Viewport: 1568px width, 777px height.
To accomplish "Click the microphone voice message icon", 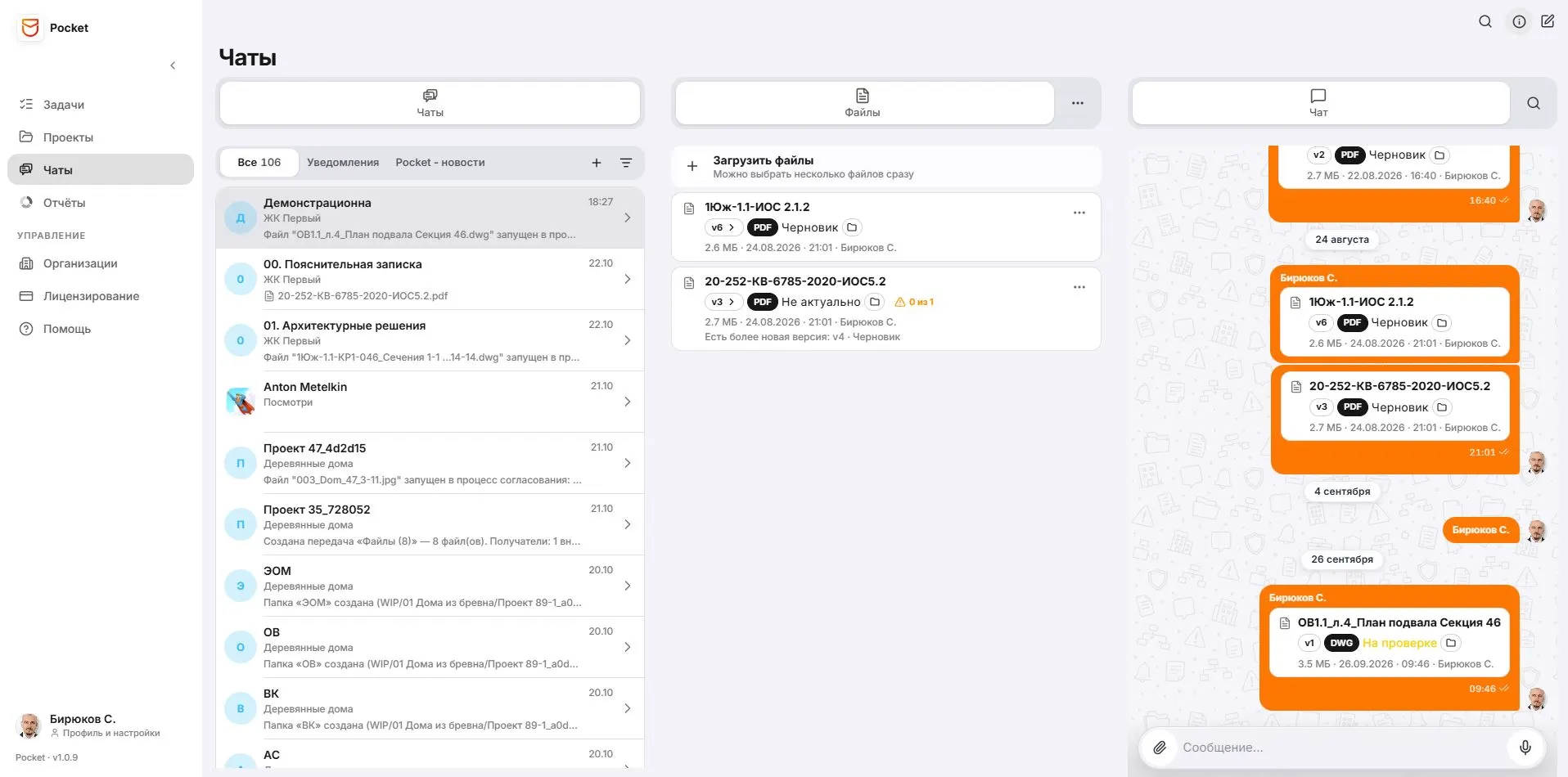I will click(1525, 747).
